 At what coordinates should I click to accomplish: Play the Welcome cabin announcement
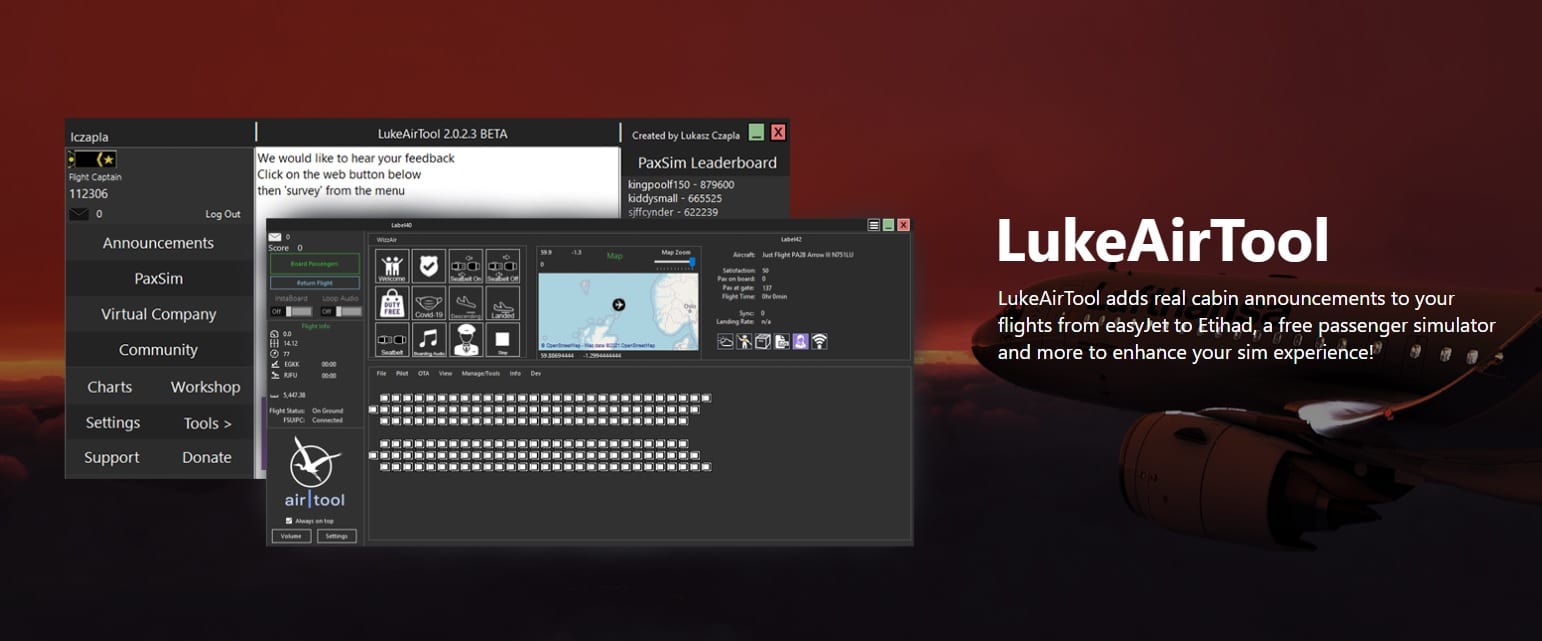[393, 266]
